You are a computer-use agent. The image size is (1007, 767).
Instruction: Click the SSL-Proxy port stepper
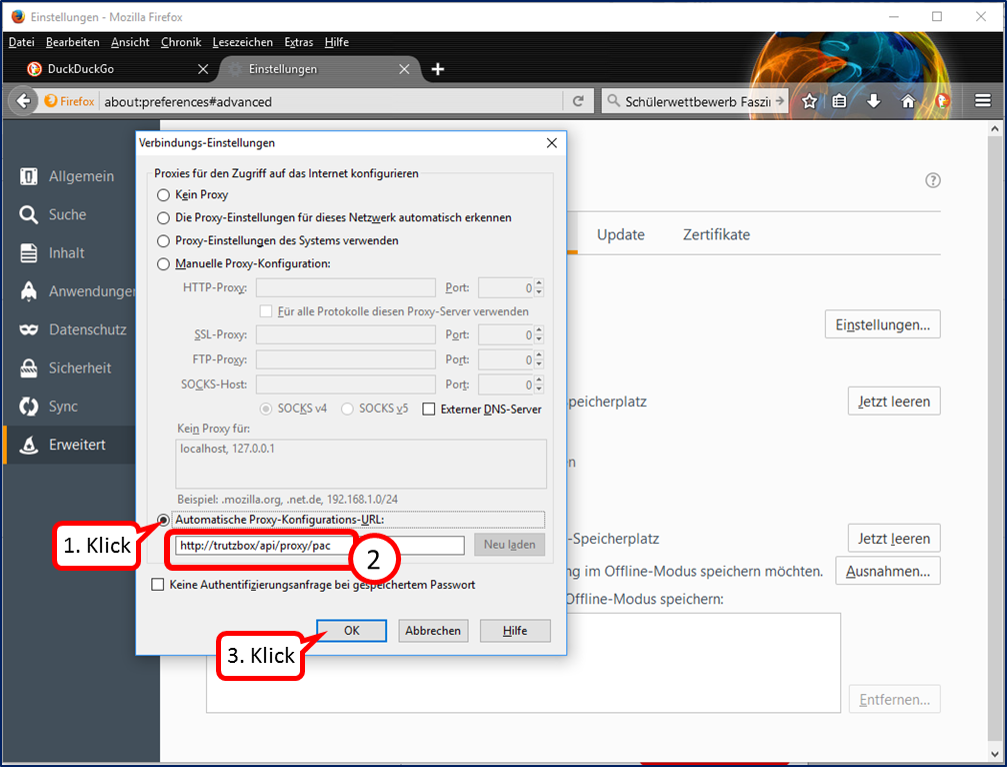click(x=539, y=335)
